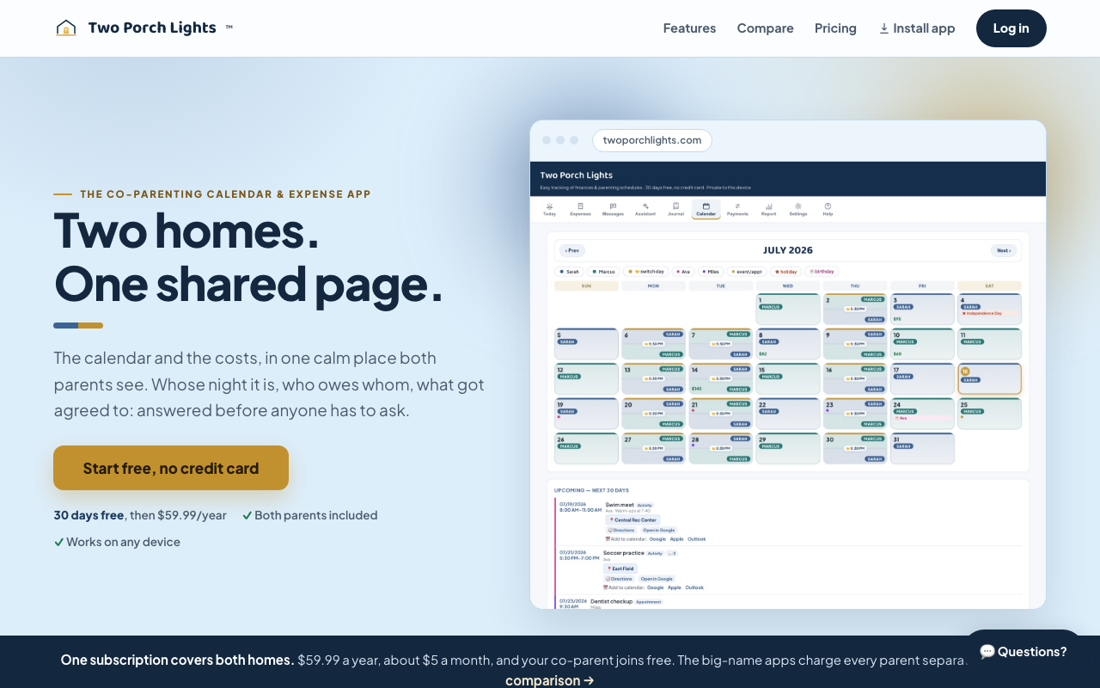Open the Assistant icon in app preview

(645, 206)
